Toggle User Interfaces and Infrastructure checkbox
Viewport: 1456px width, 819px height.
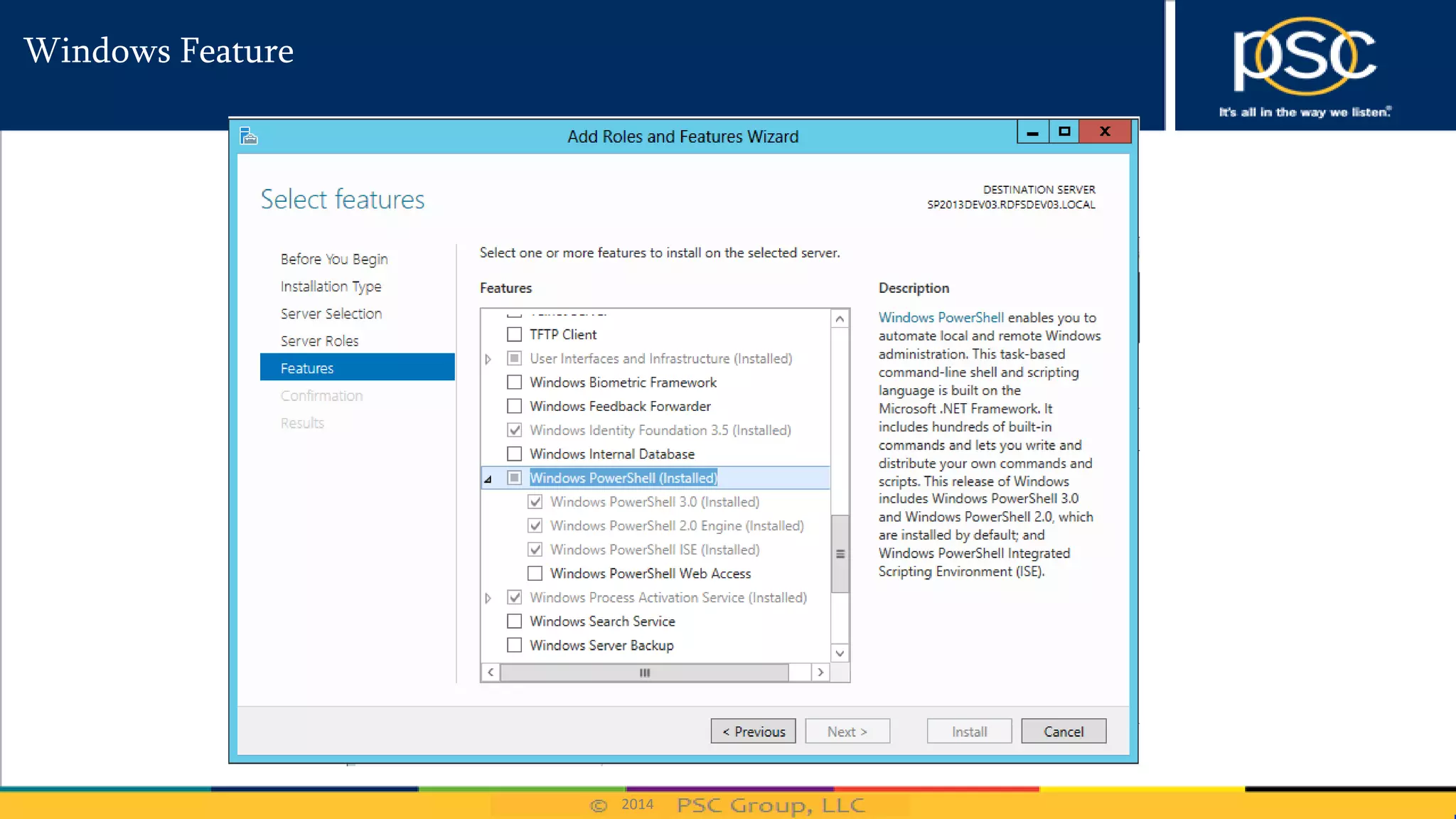[515, 358]
